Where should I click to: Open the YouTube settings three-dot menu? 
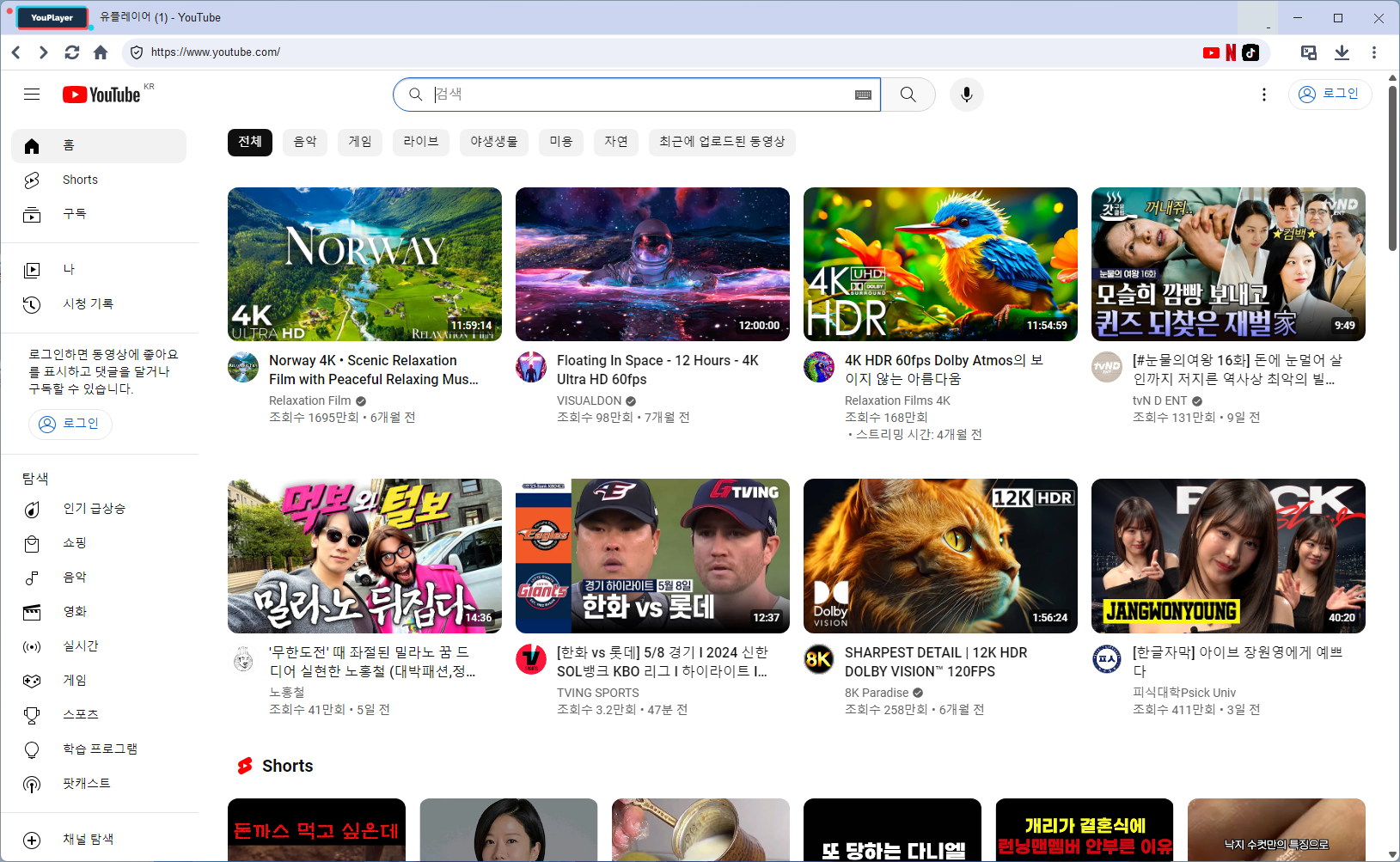tap(1263, 95)
